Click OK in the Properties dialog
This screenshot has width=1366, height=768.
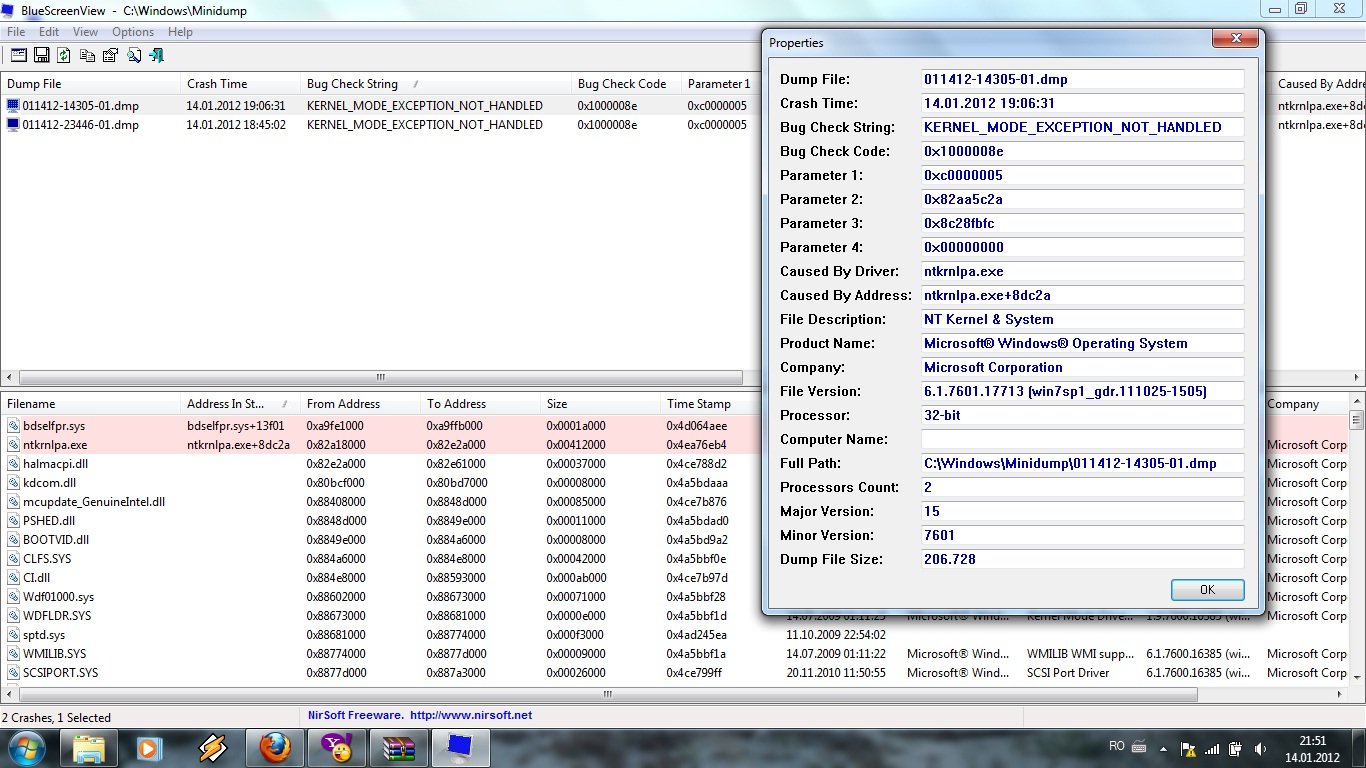point(1207,589)
